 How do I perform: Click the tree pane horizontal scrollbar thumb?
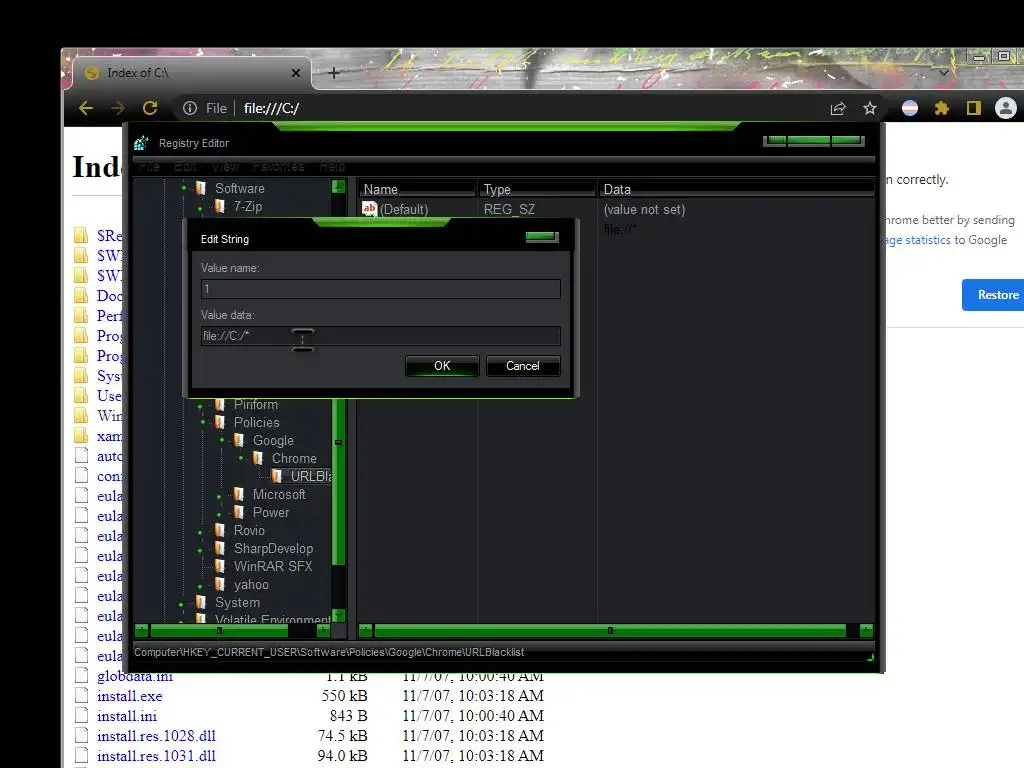pyautogui.click(x=219, y=630)
